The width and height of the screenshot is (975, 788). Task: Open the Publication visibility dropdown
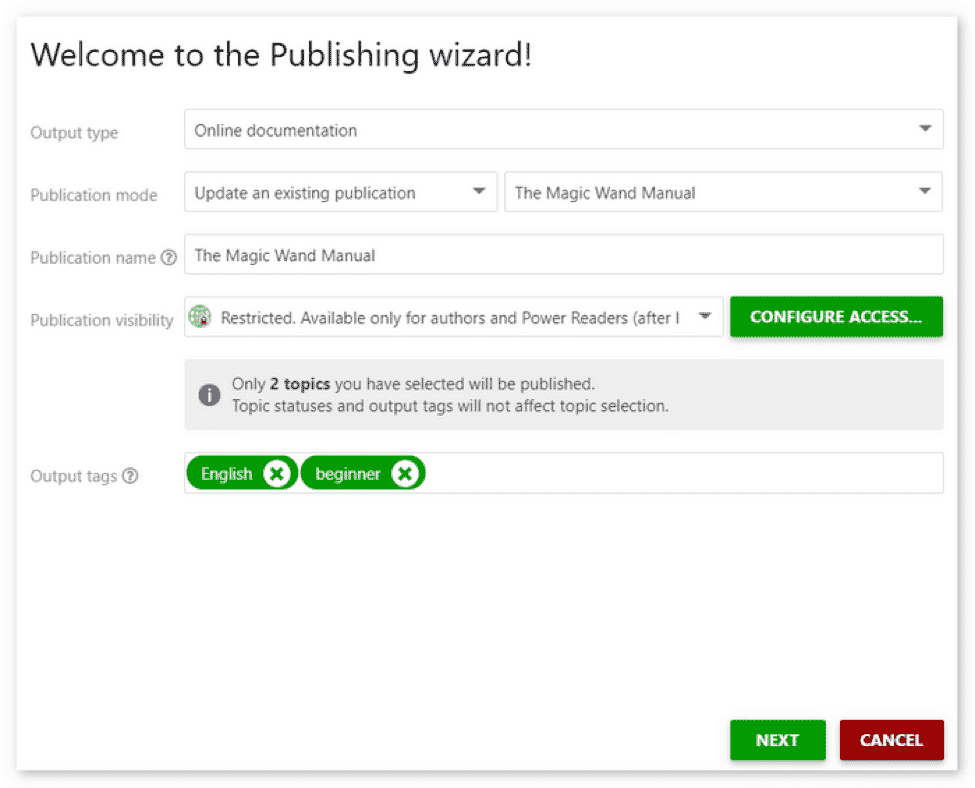453,315
